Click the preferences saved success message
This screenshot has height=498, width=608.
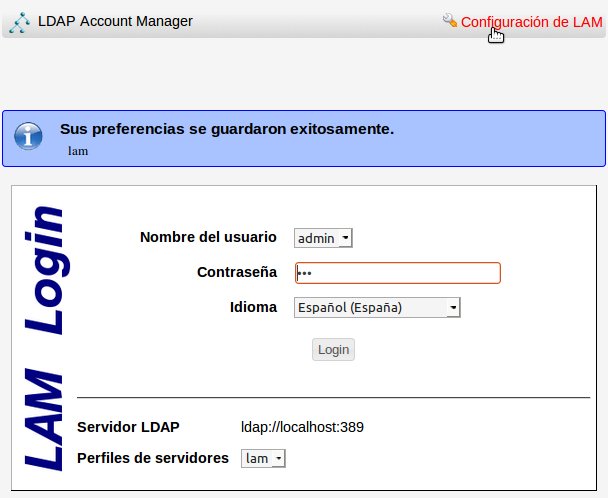click(227, 129)
